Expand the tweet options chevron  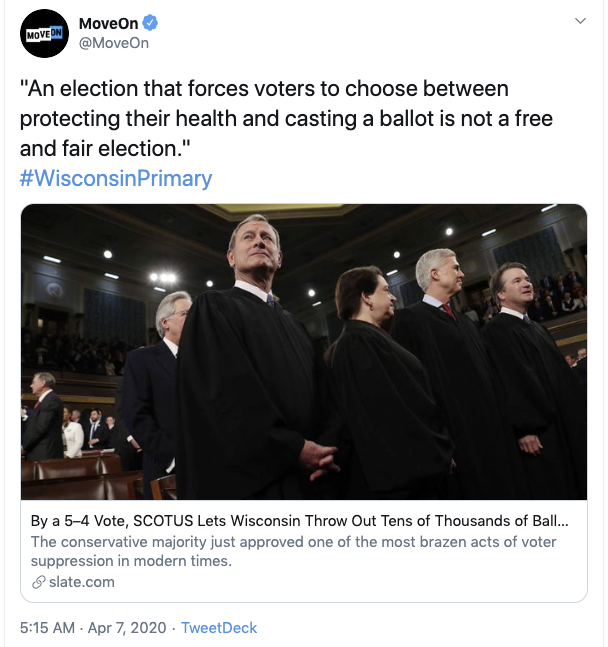tap(579, 22)
